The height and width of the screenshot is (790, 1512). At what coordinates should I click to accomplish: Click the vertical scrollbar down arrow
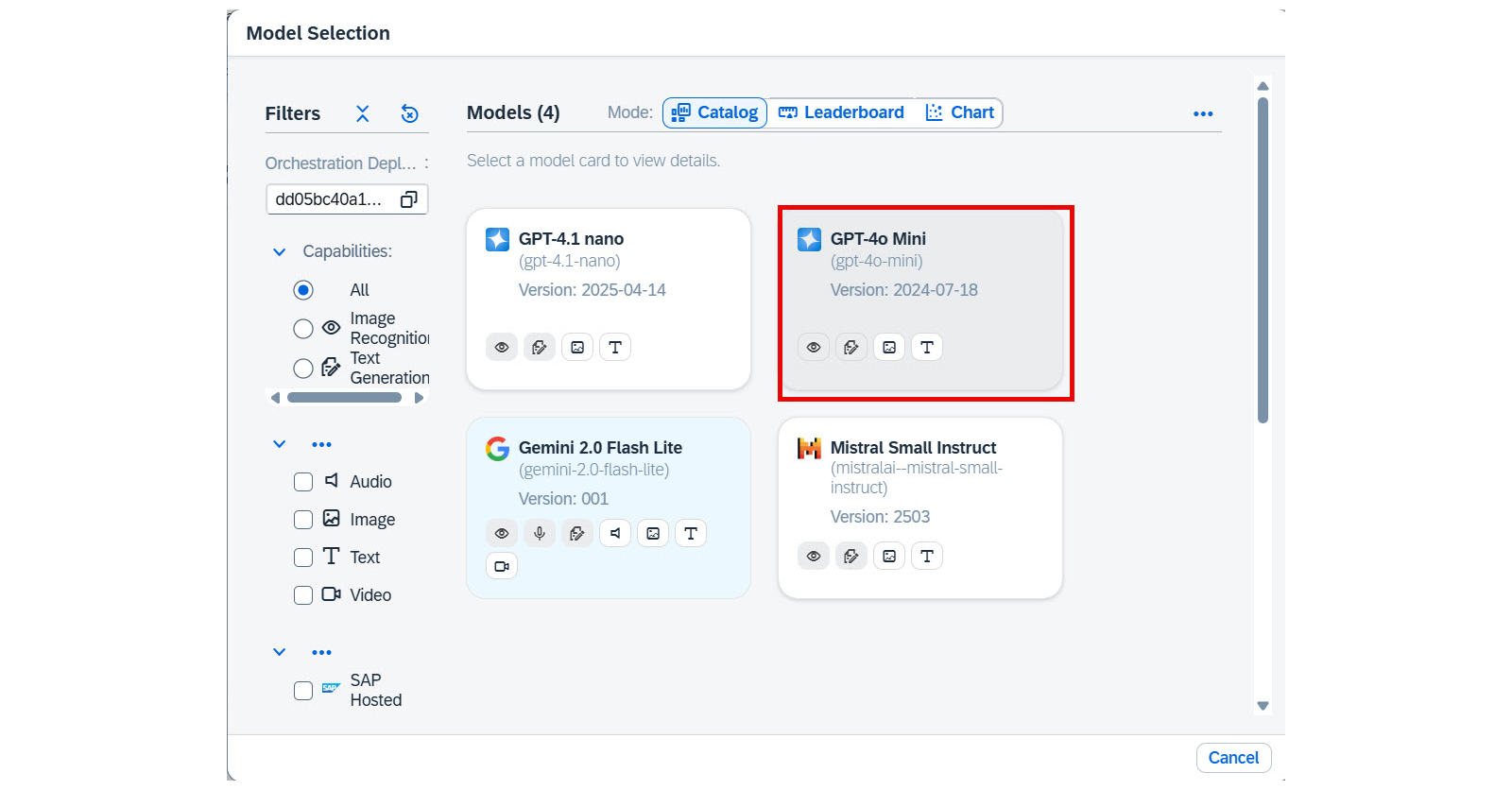[x=1263, y=706]
